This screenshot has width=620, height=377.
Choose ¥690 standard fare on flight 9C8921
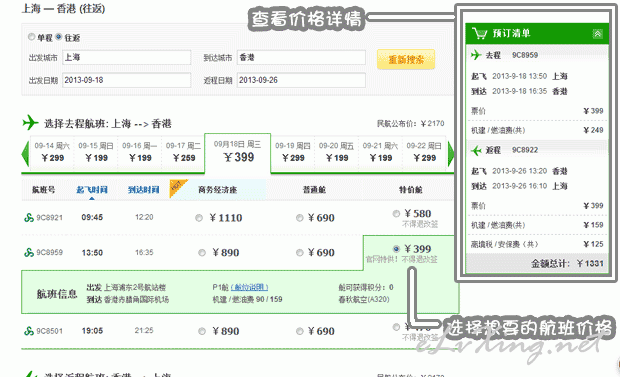point(300,218)
